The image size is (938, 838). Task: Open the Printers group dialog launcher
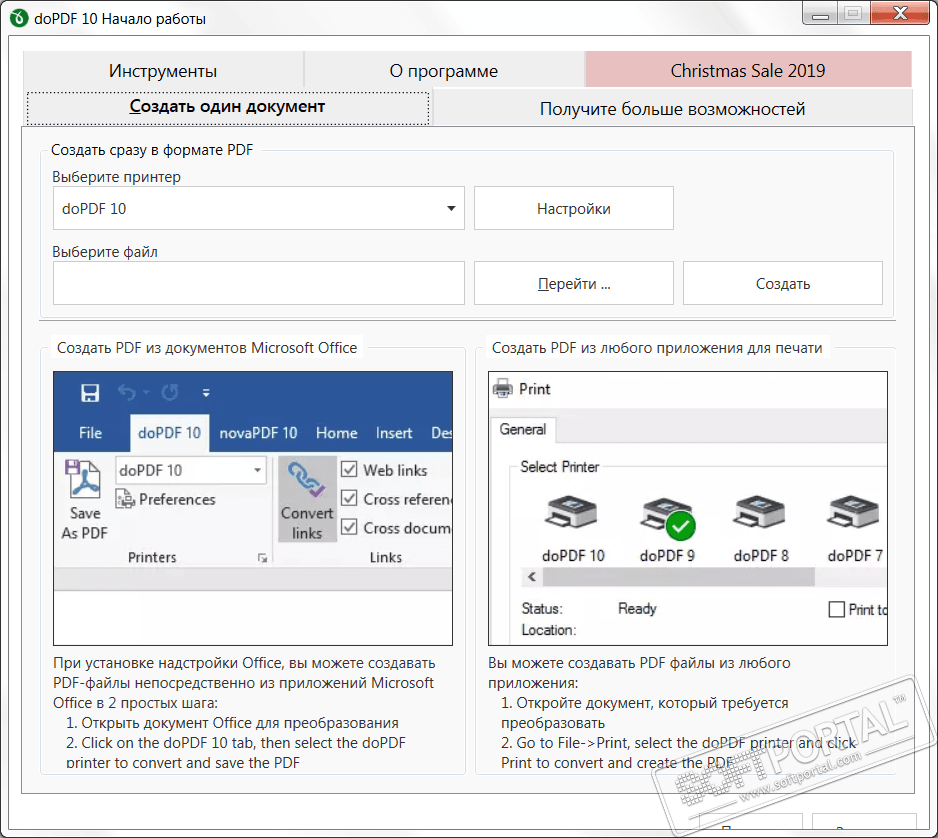(x=262, y=558)
